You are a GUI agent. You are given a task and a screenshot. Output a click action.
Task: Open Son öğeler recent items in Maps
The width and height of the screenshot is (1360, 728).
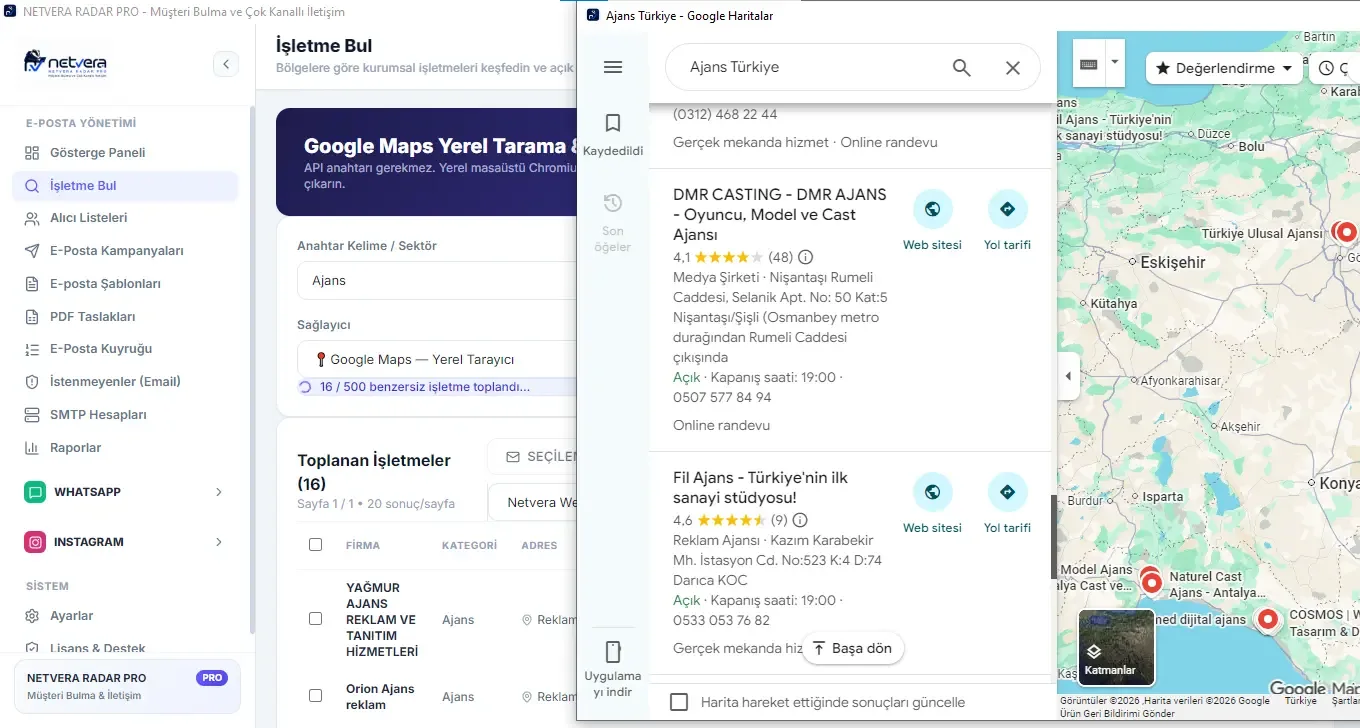(x=613, y=222)
